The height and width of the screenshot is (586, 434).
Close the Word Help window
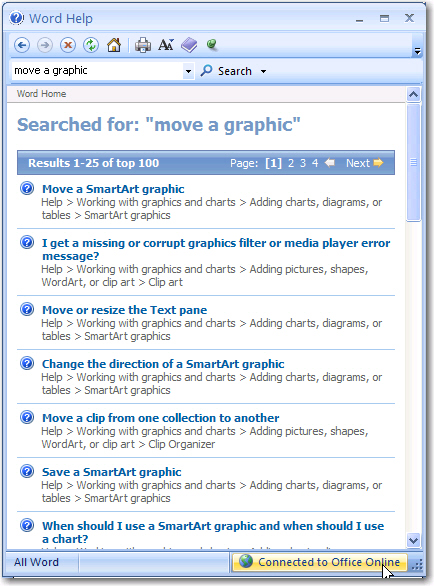[409, 18]
